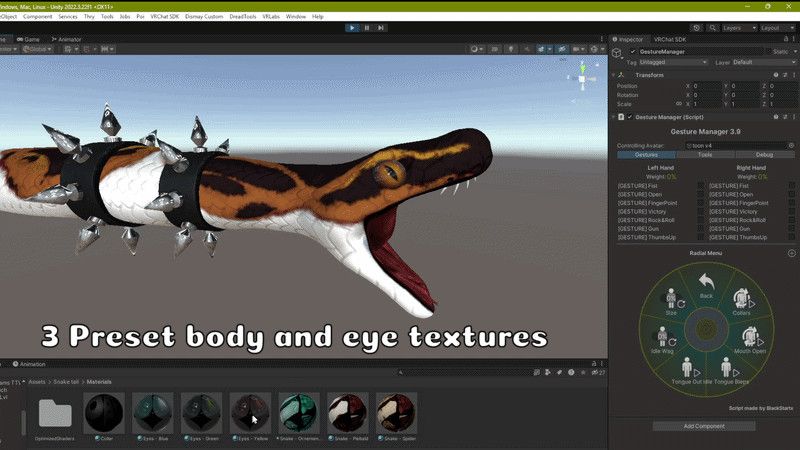Screen dimensions: 800x450
Task: Toggle grid snapping icon in scene toolbar
Action: point(70,49)
